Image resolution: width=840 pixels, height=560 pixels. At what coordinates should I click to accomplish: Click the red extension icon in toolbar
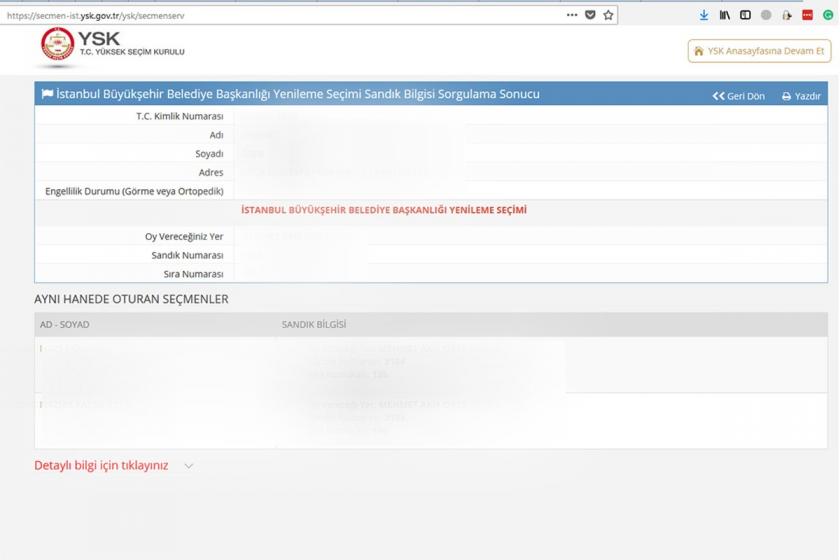pyautogui.click(x=807, y=15)
